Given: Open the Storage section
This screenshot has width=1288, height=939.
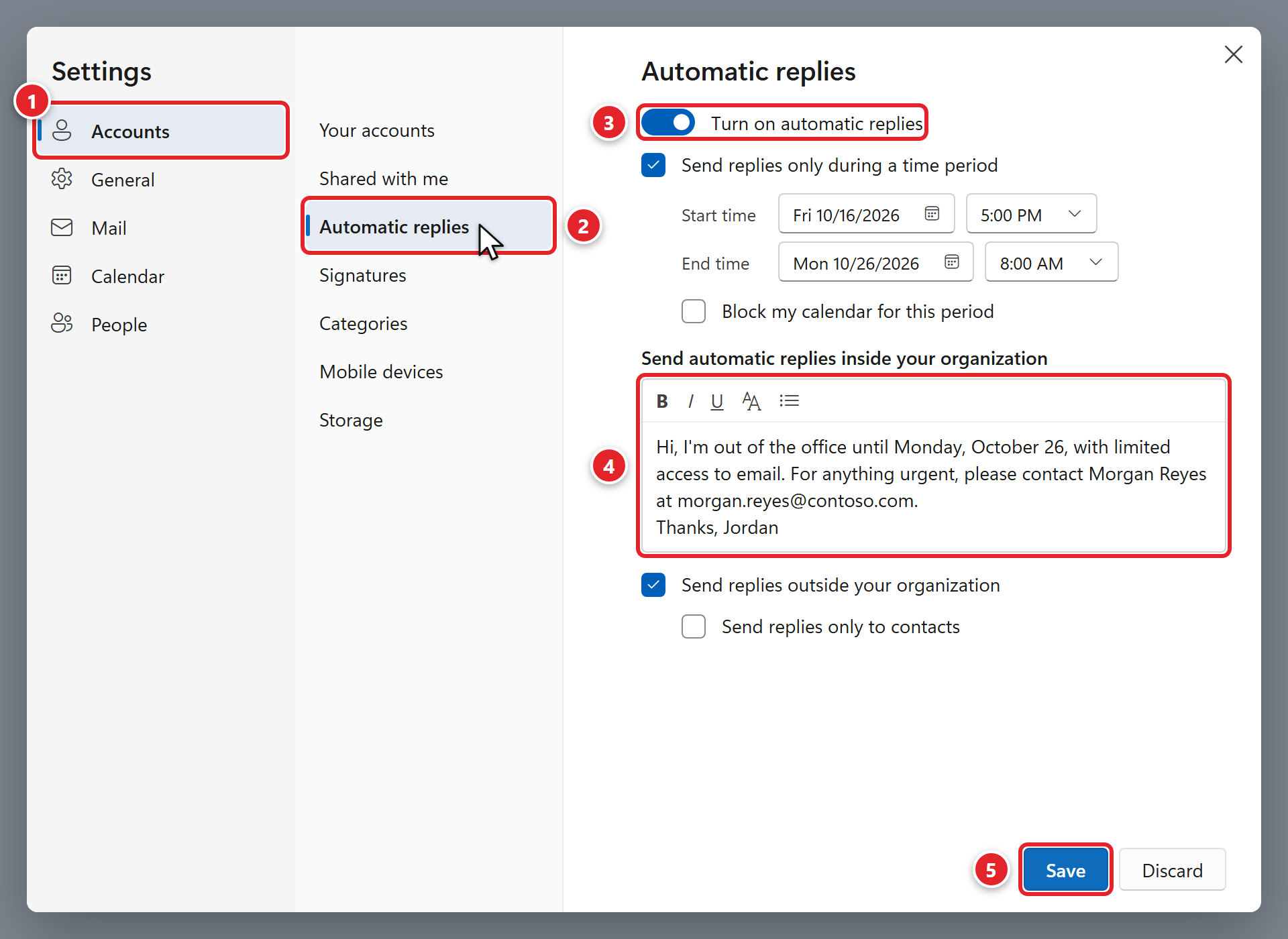Looking at the screenshot, I should (x=429, y=420).
